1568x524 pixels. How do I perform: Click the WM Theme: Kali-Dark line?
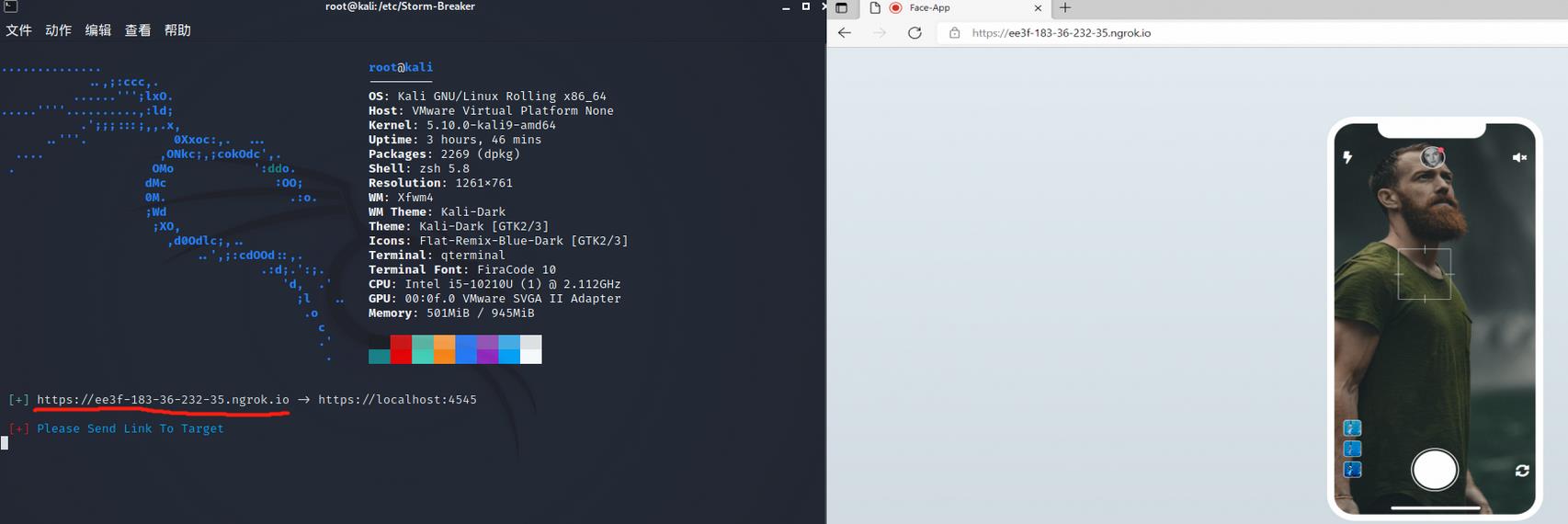pos(437,211)
